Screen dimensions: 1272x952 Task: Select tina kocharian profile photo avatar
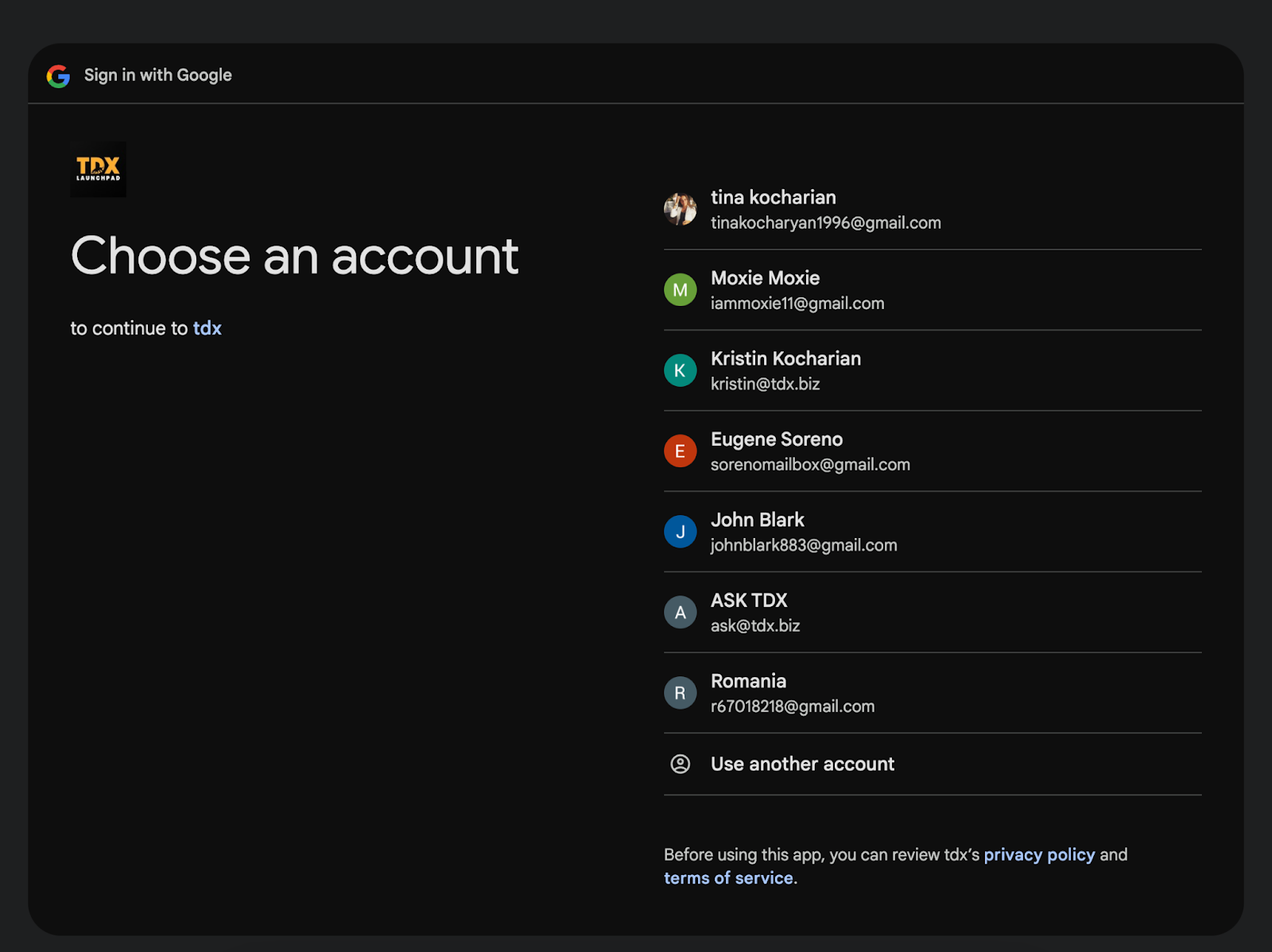(x=681, y=209)
